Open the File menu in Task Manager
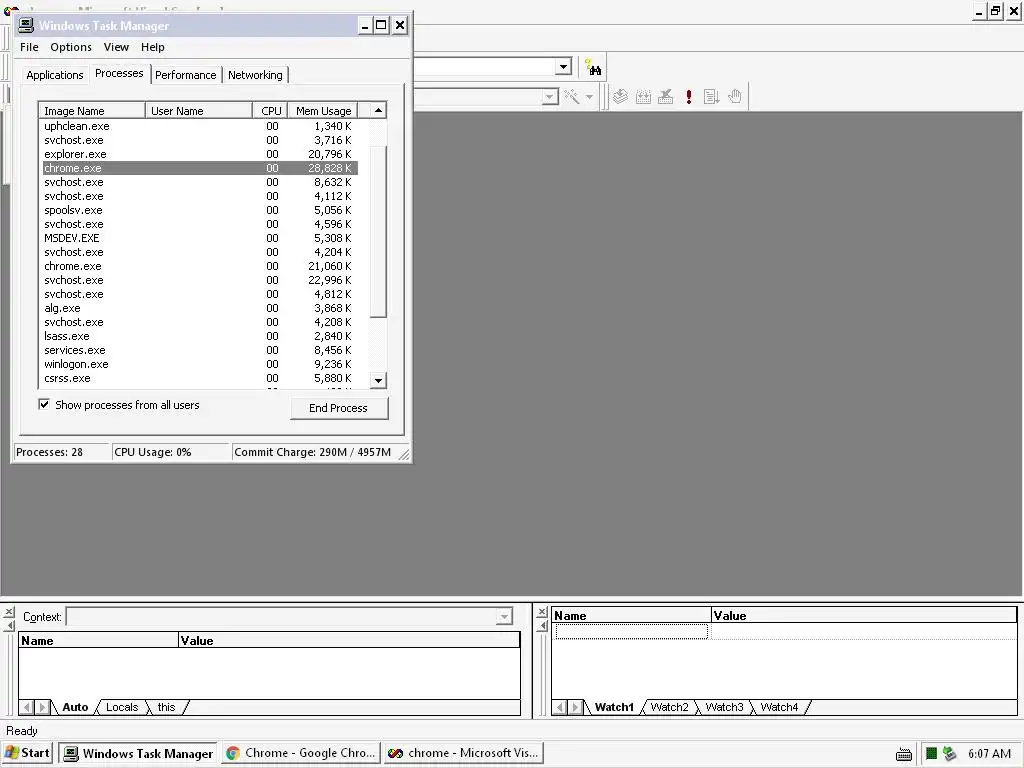 point(29,47)
